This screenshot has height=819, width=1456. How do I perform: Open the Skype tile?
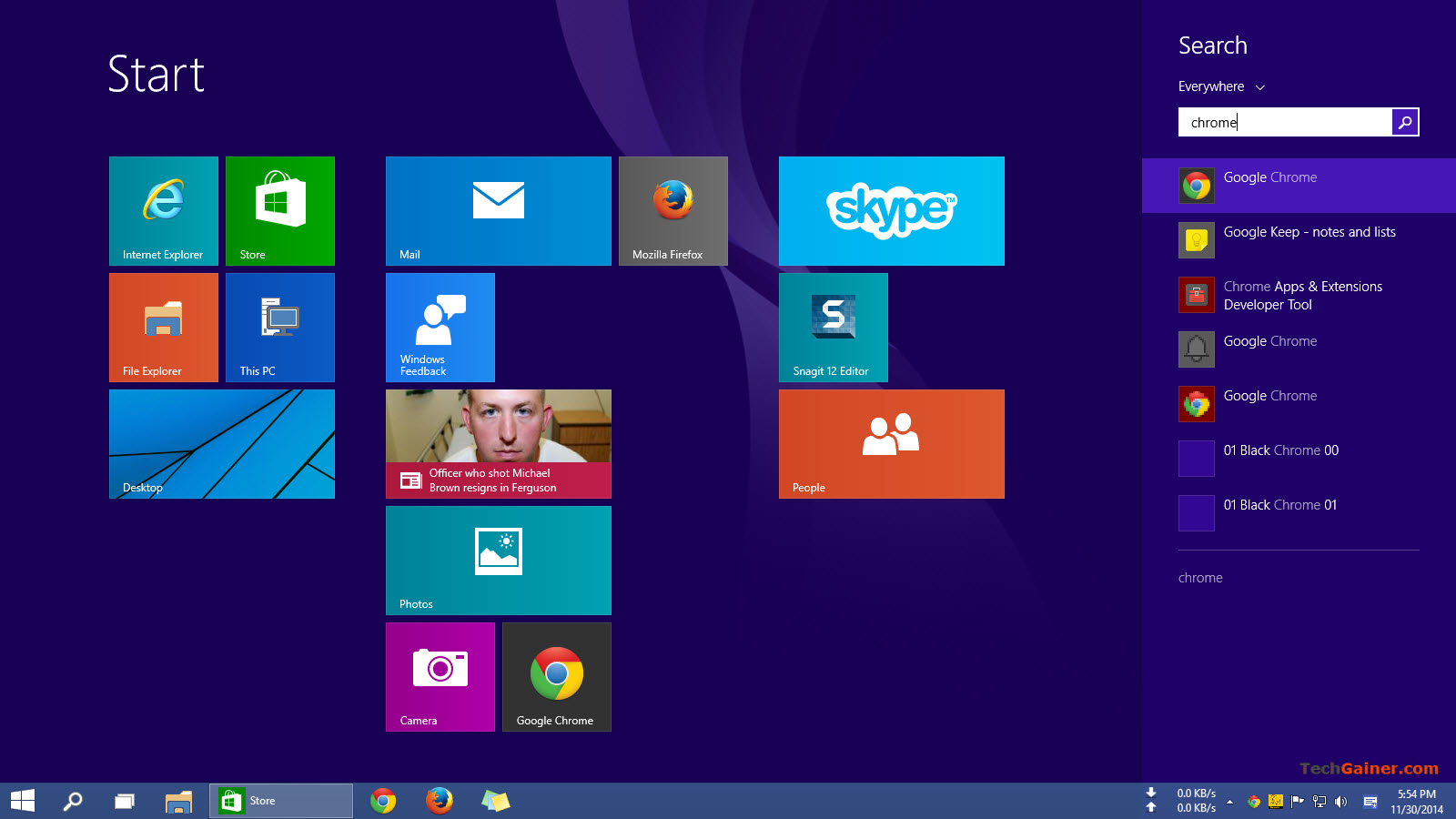tap(891, 210)
